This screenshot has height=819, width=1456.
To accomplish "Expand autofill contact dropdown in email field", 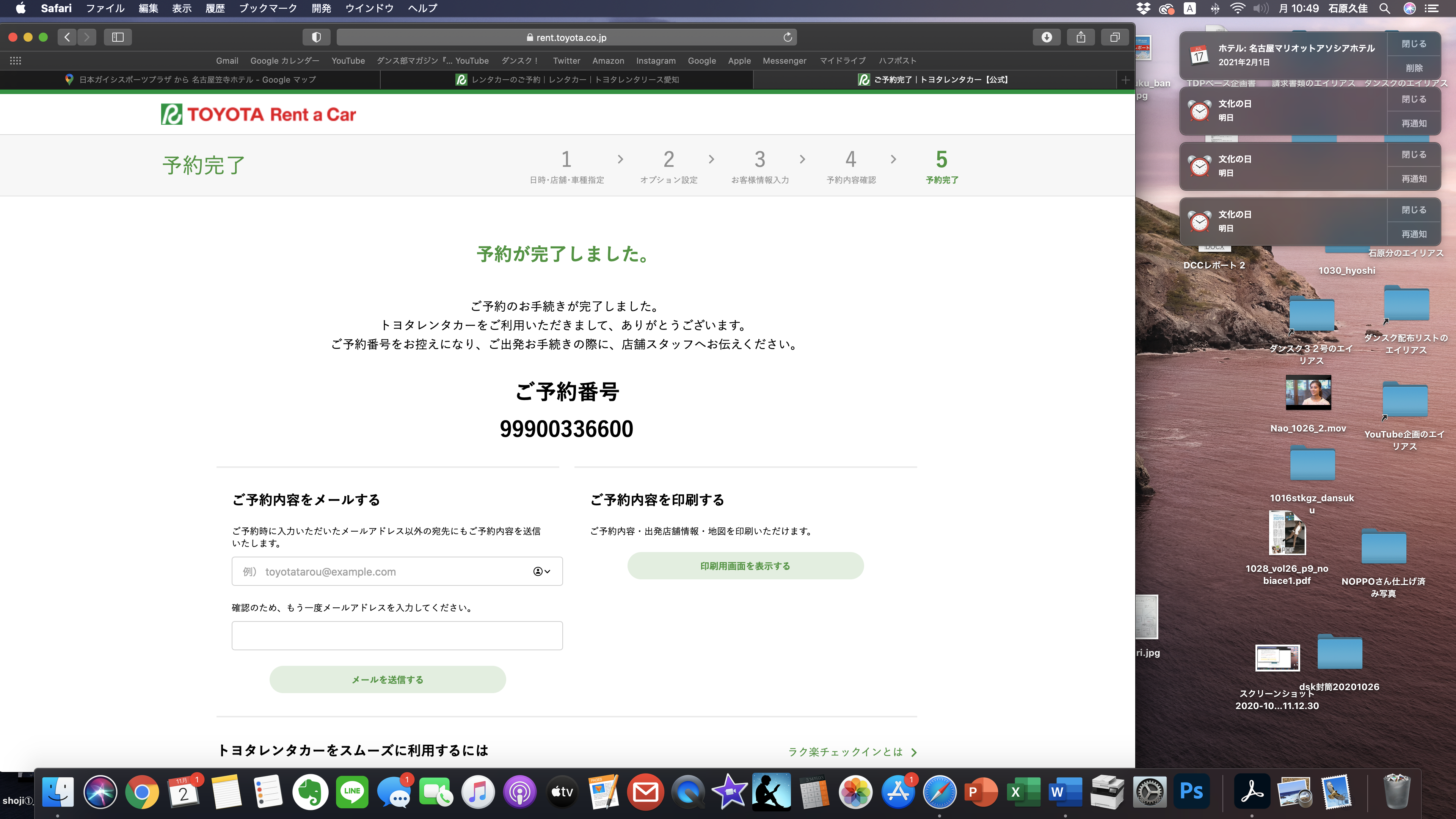I will (541, 571).
